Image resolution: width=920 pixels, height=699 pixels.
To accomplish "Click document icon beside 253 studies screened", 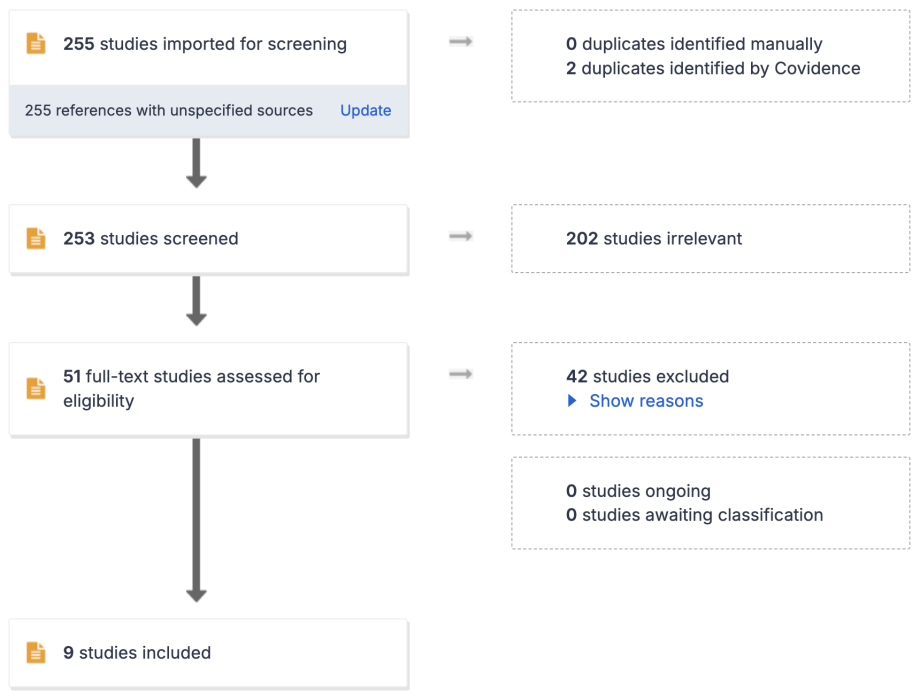I will point(36,239).
